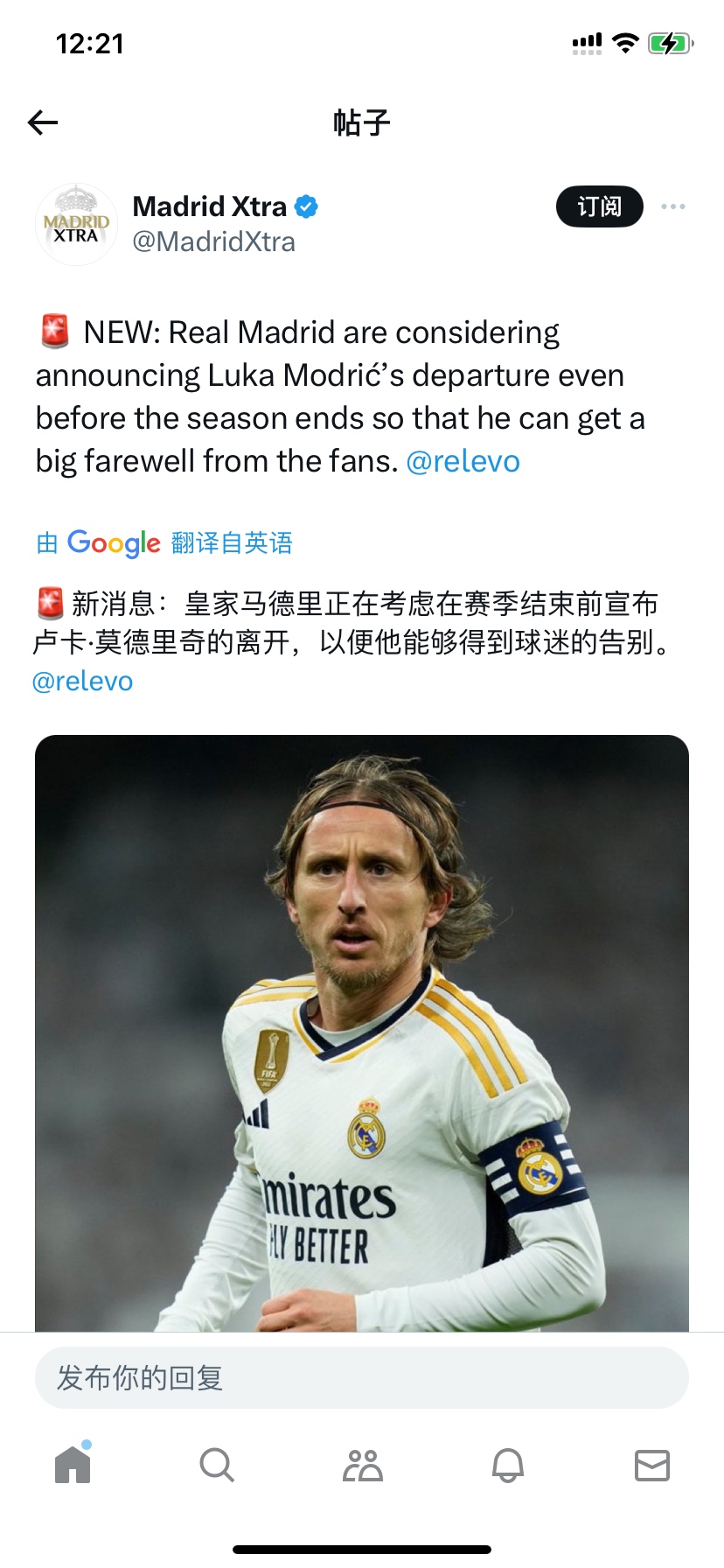
Task: Tap the Madrid Xtra profile avatar
Action: coord(76,224)
